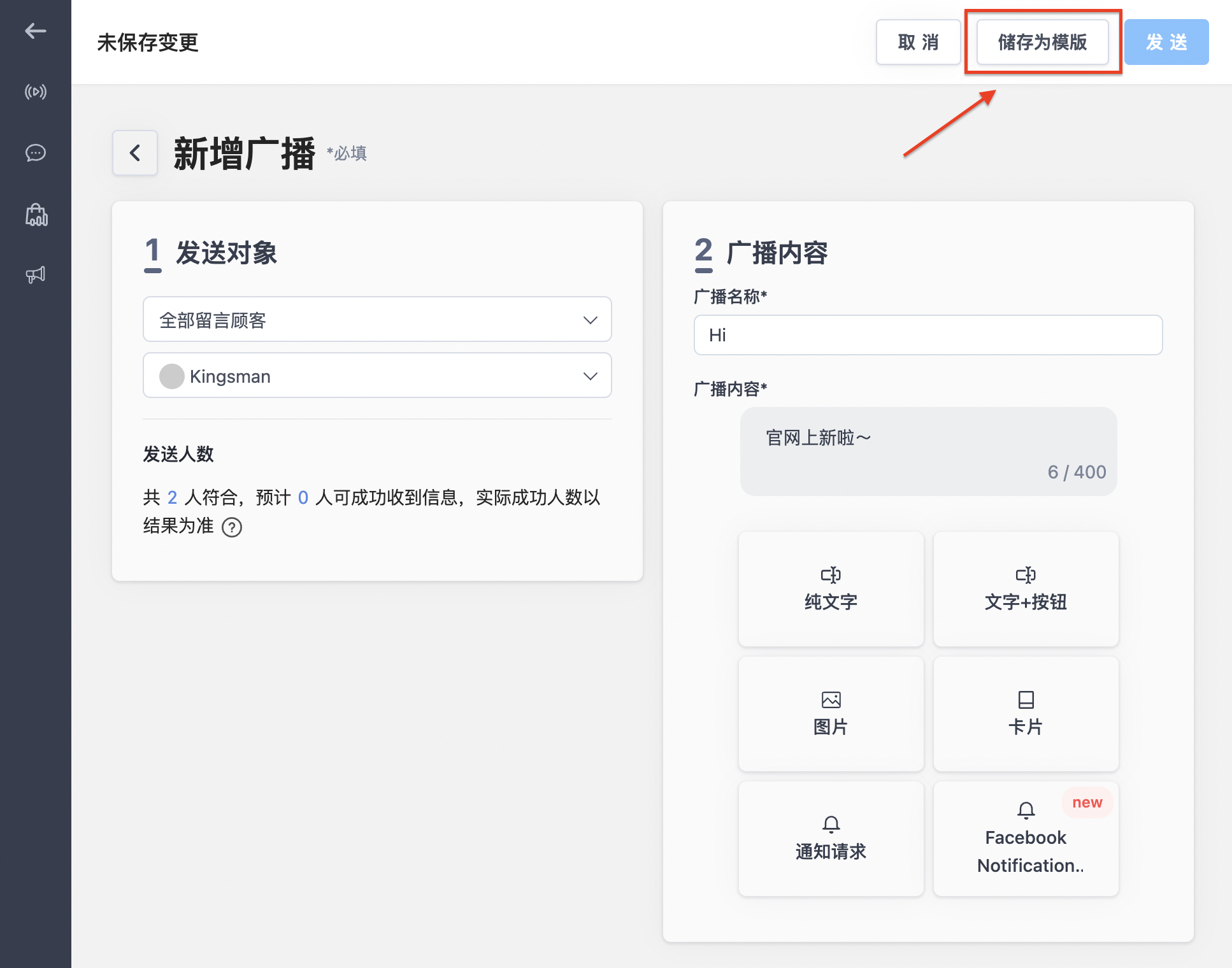The image size is (1232, 968).
Task: Click the help question mark icon
Action: (x=232, y=527)
